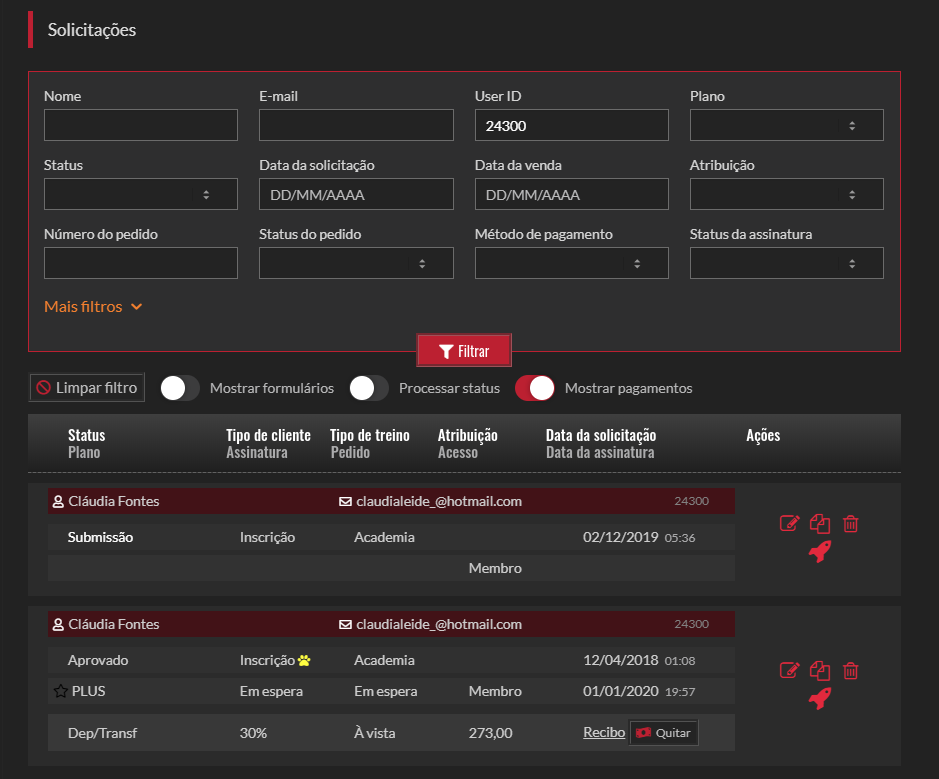Click Limpar filtro button
Image resolution: width=939 pixels, height=779 pixels.
point(87,388)
